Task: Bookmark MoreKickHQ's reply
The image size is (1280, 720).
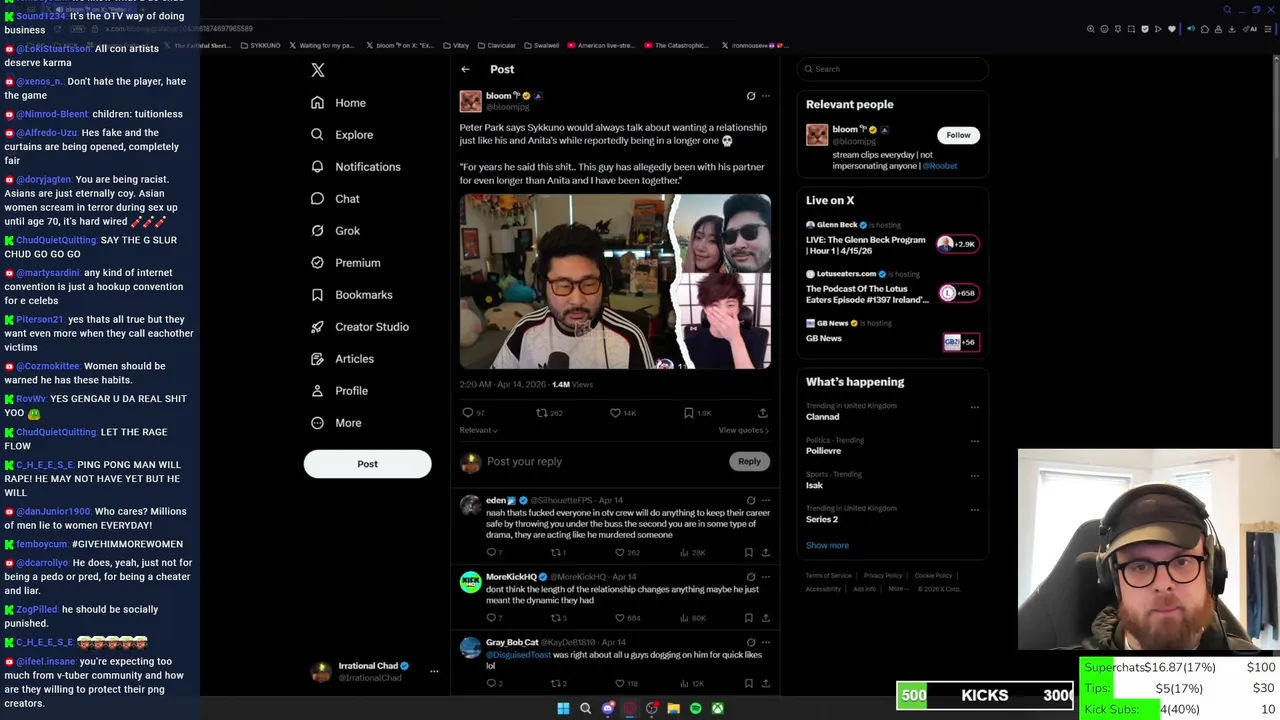Action: click(x=748, y=618)
